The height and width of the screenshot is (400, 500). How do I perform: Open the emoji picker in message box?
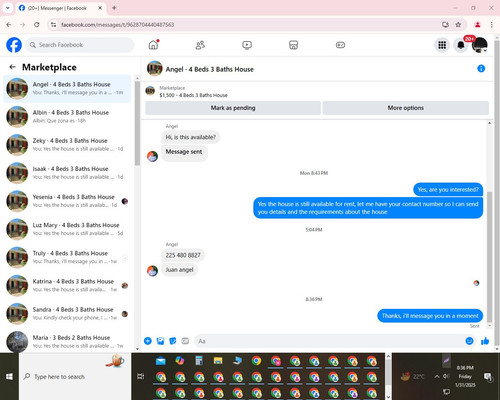(469, 341)
